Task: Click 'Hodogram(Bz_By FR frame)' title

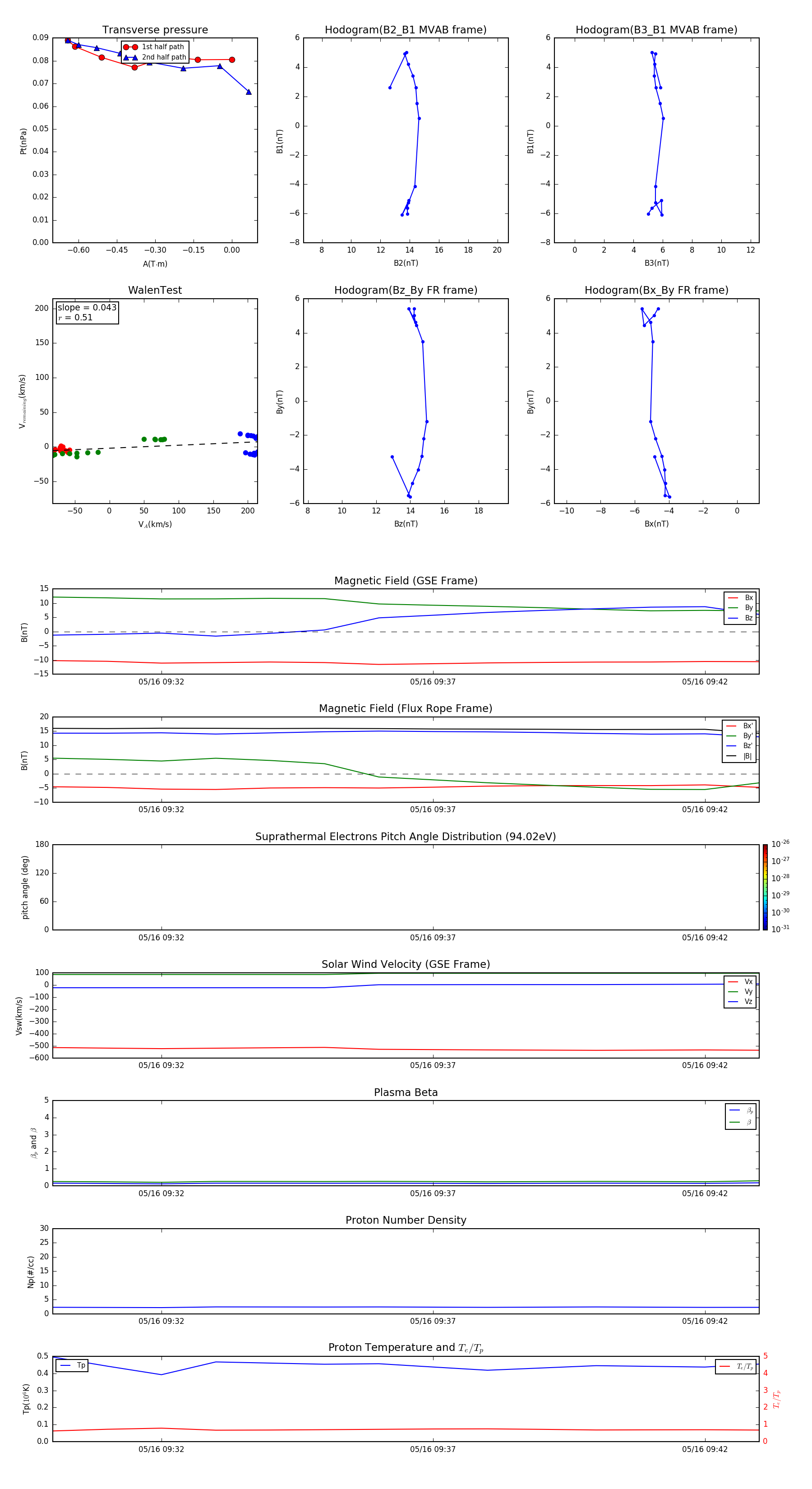Action: click(406, 290)
